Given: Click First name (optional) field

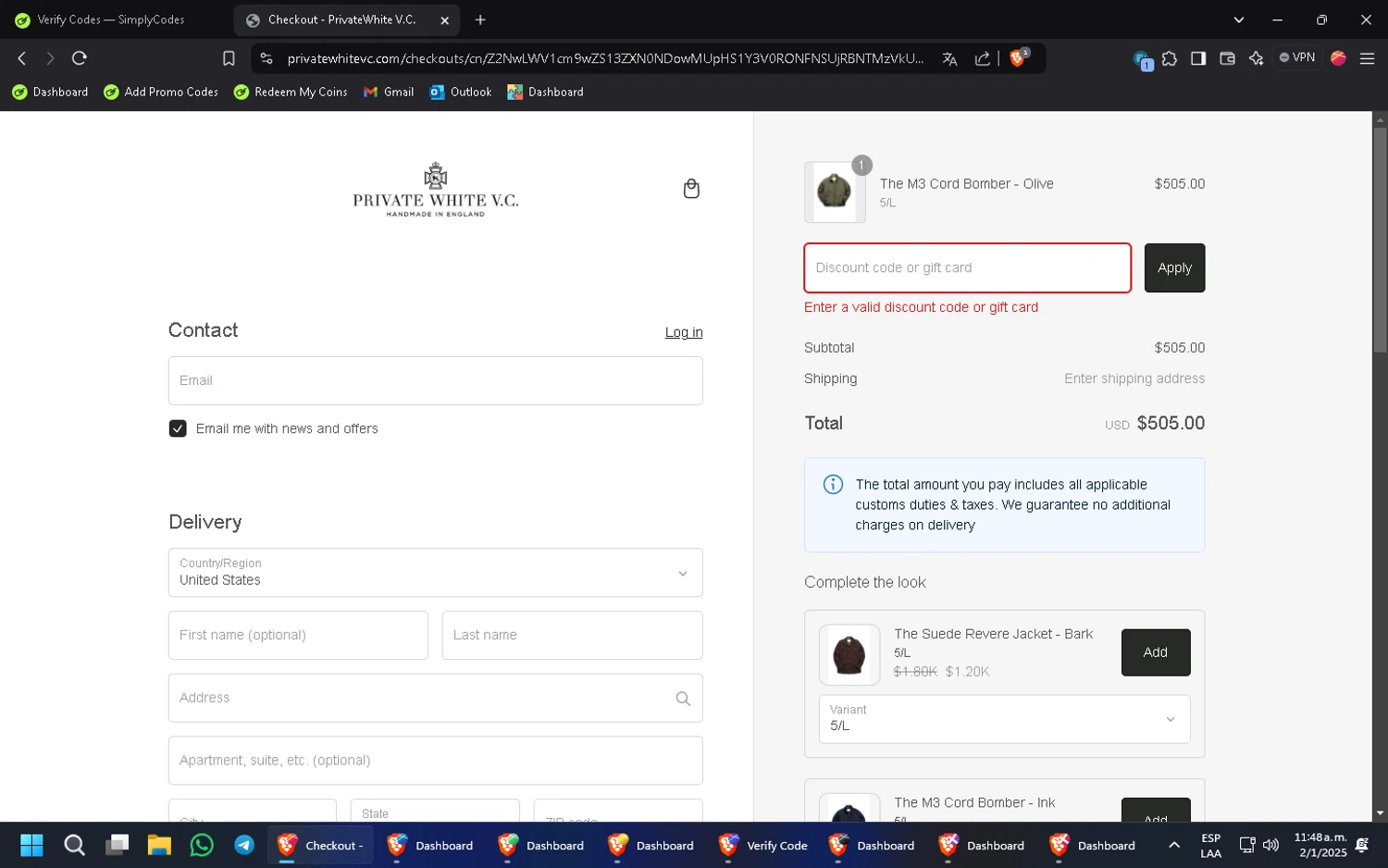Looking at the screenshot, I should (x=298, y=635).
